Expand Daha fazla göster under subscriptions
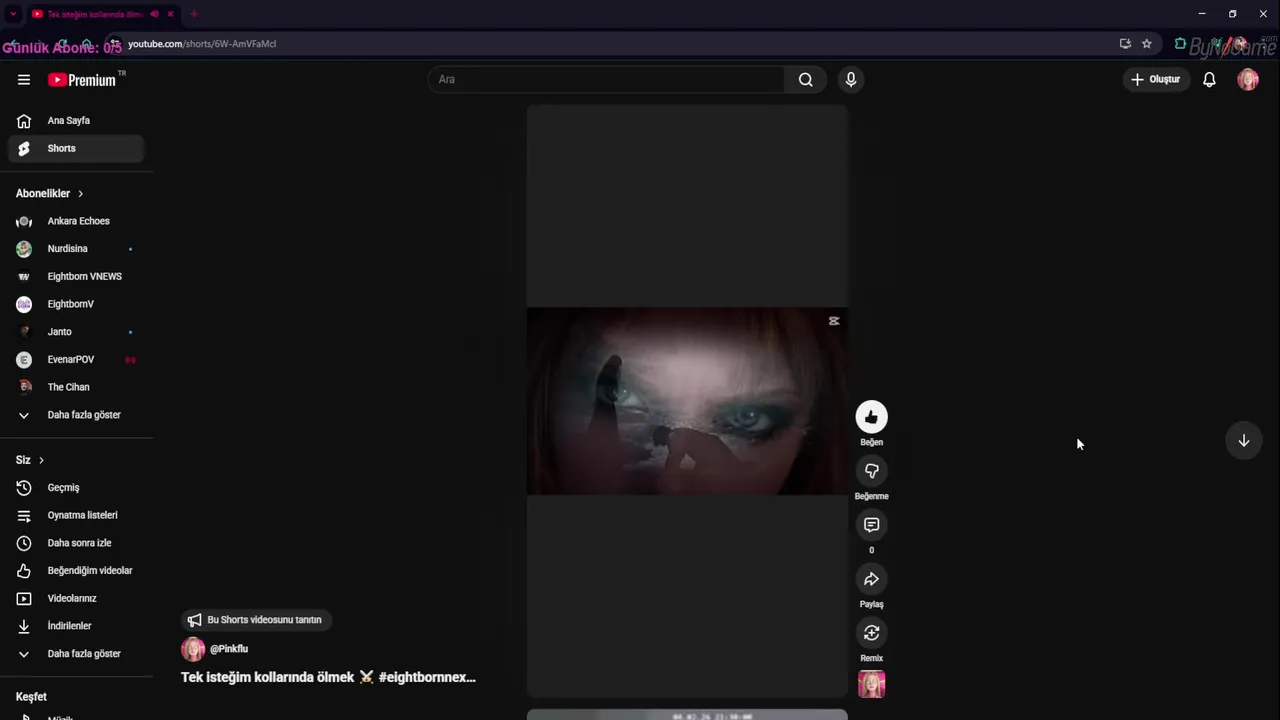 tap(76, 415)
